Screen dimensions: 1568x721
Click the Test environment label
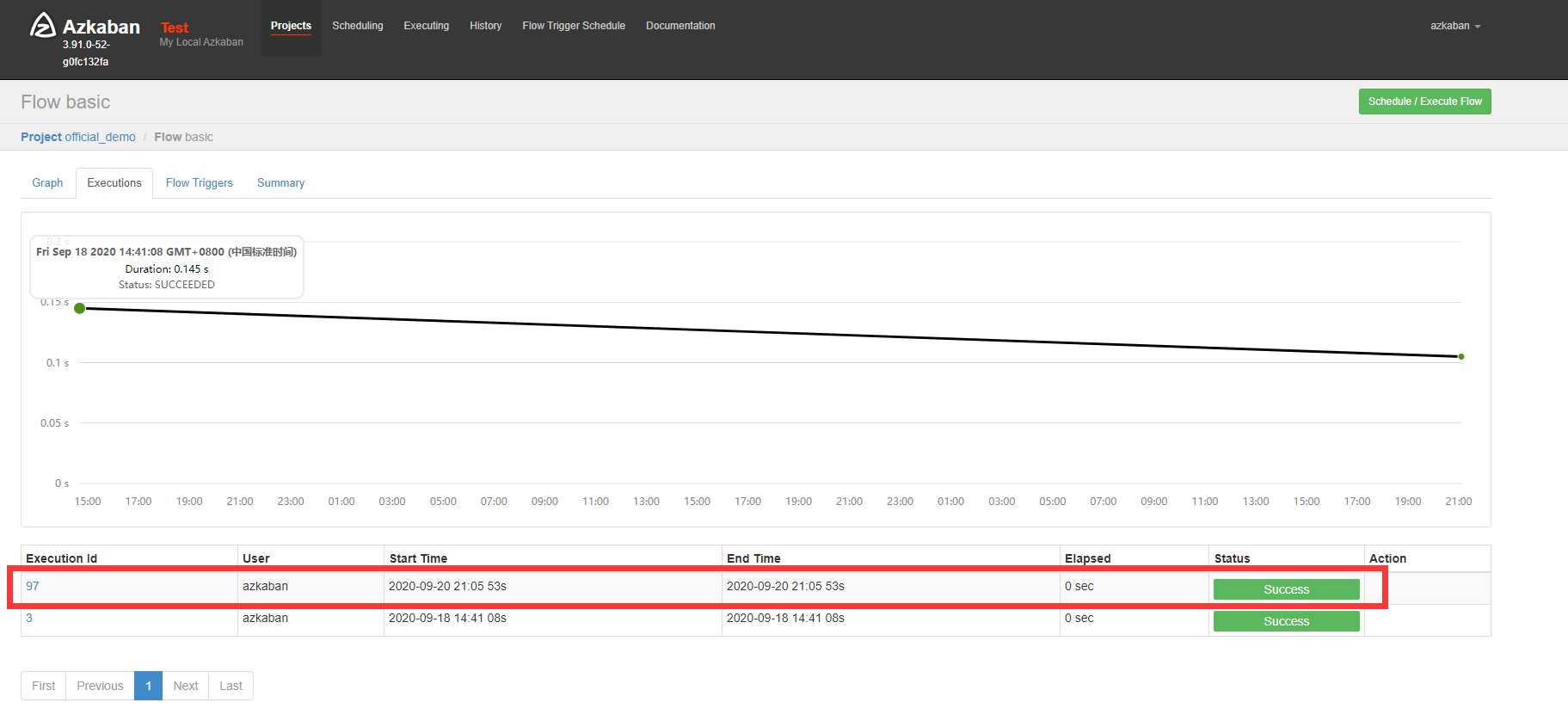pos(175,28)
